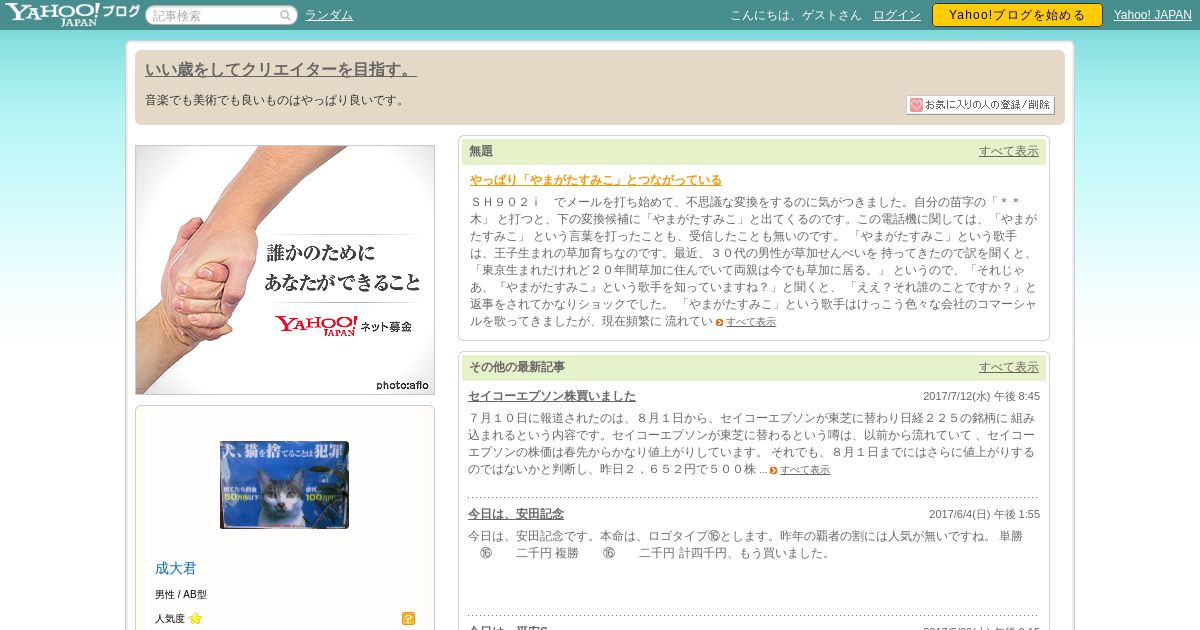The image size is (1200, 630).
Task: Click the popularity star icon
Action: pos(195,618)
